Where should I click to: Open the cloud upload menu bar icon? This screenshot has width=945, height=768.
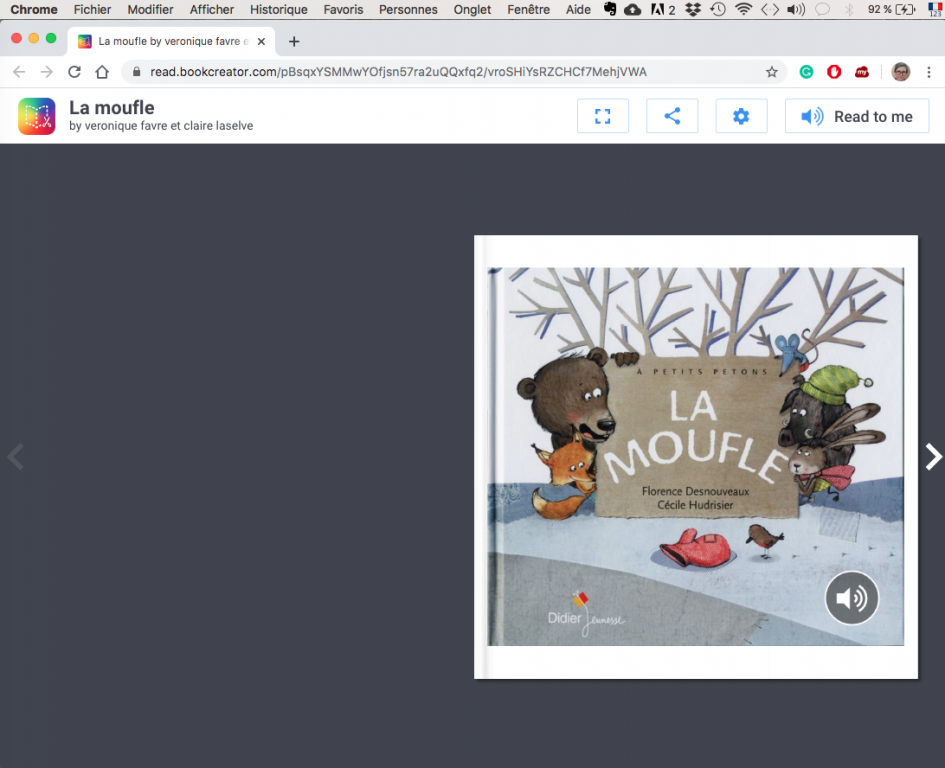tap(632, 9)
